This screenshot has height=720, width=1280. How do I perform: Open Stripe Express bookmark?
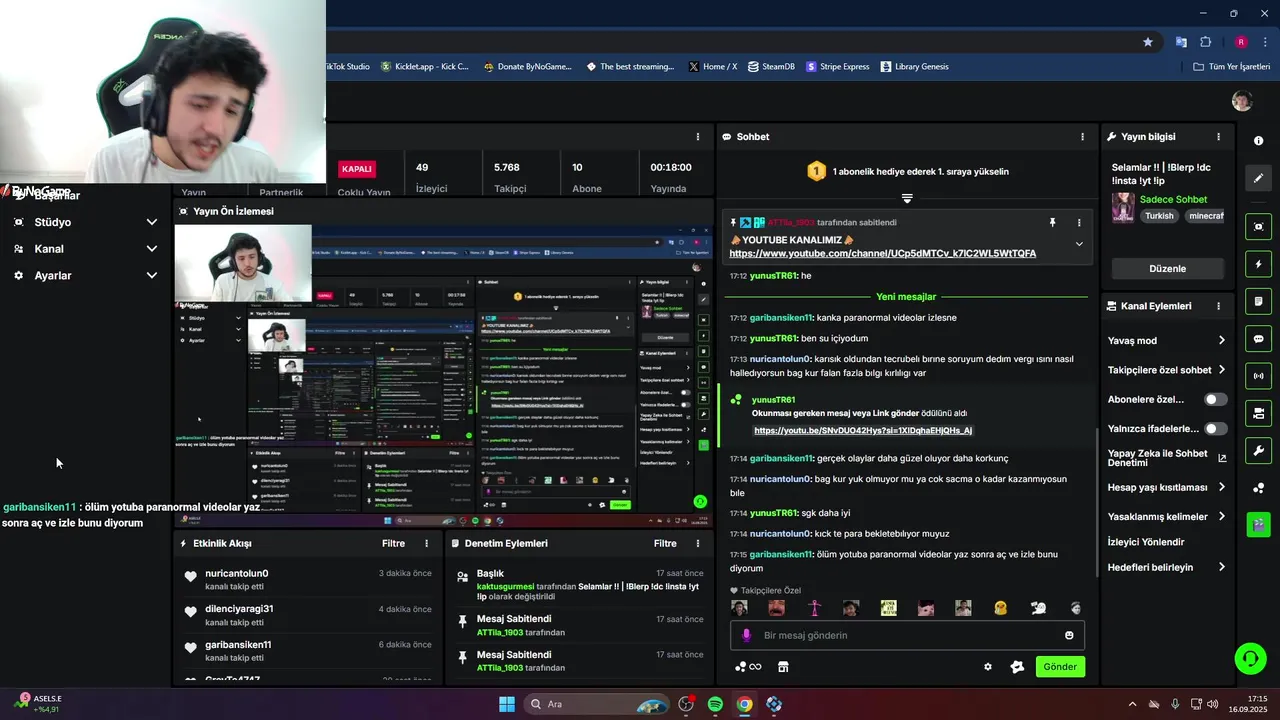pos(836,67)
